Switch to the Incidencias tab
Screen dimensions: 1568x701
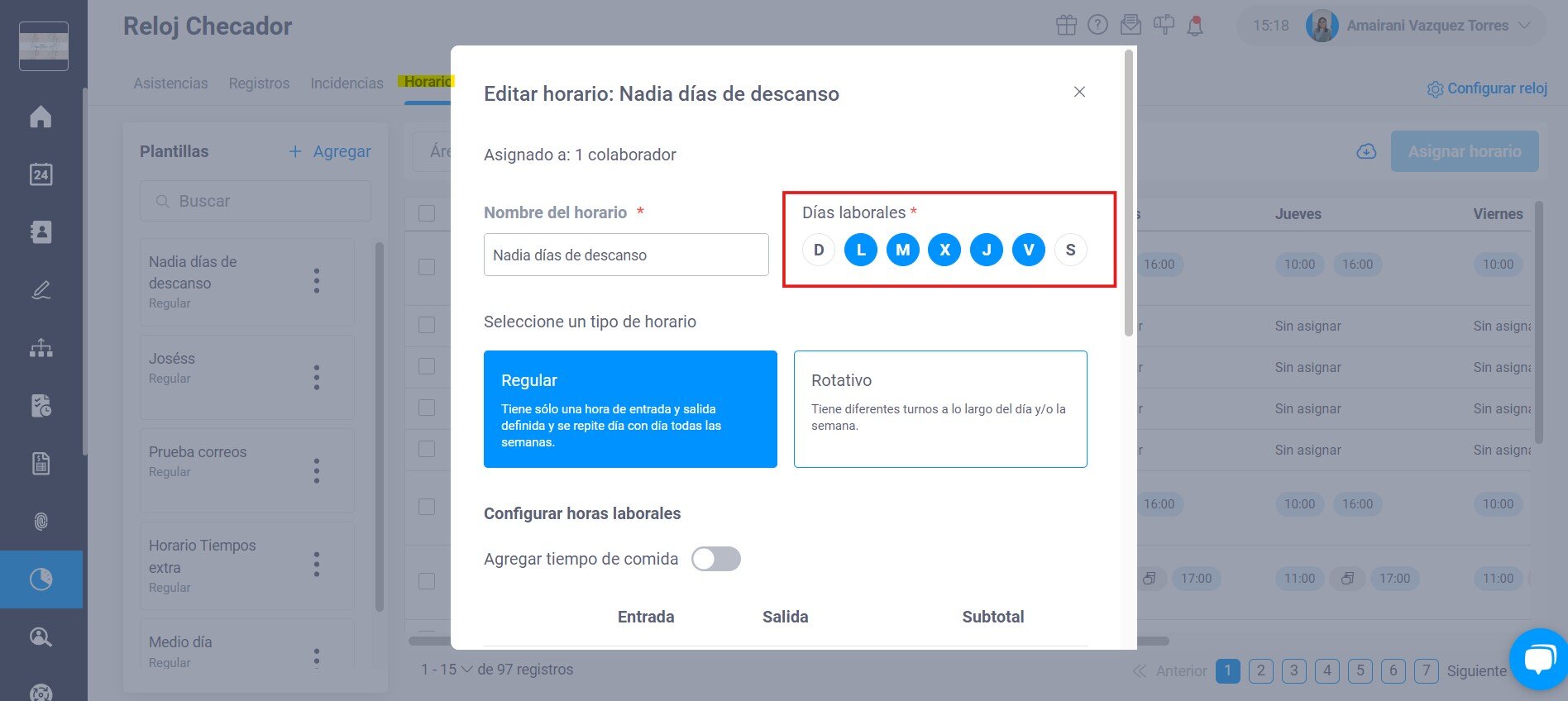pyautogui.click(x=347, y=83)
